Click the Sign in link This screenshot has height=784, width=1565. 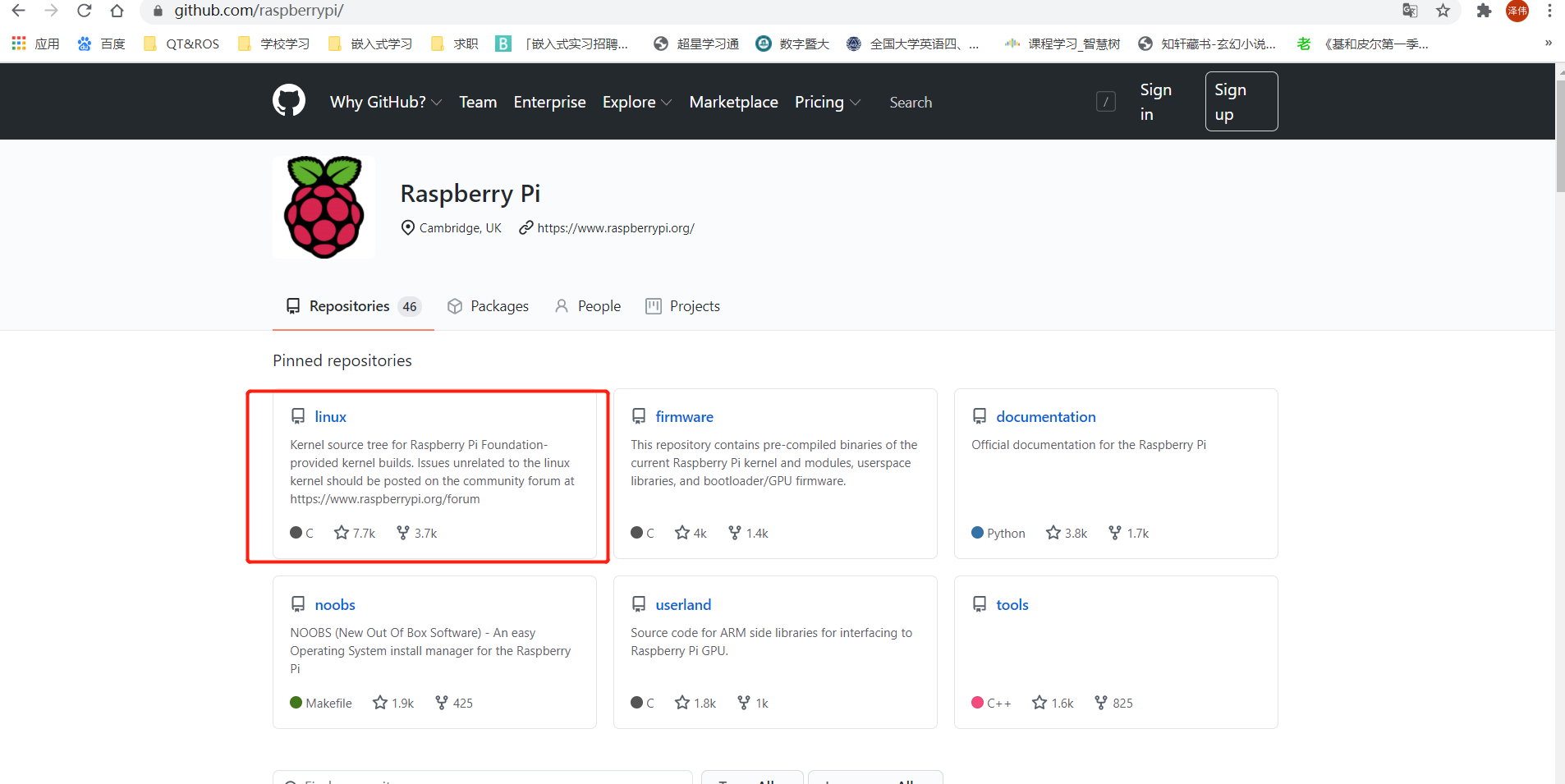click(1155, 102)
